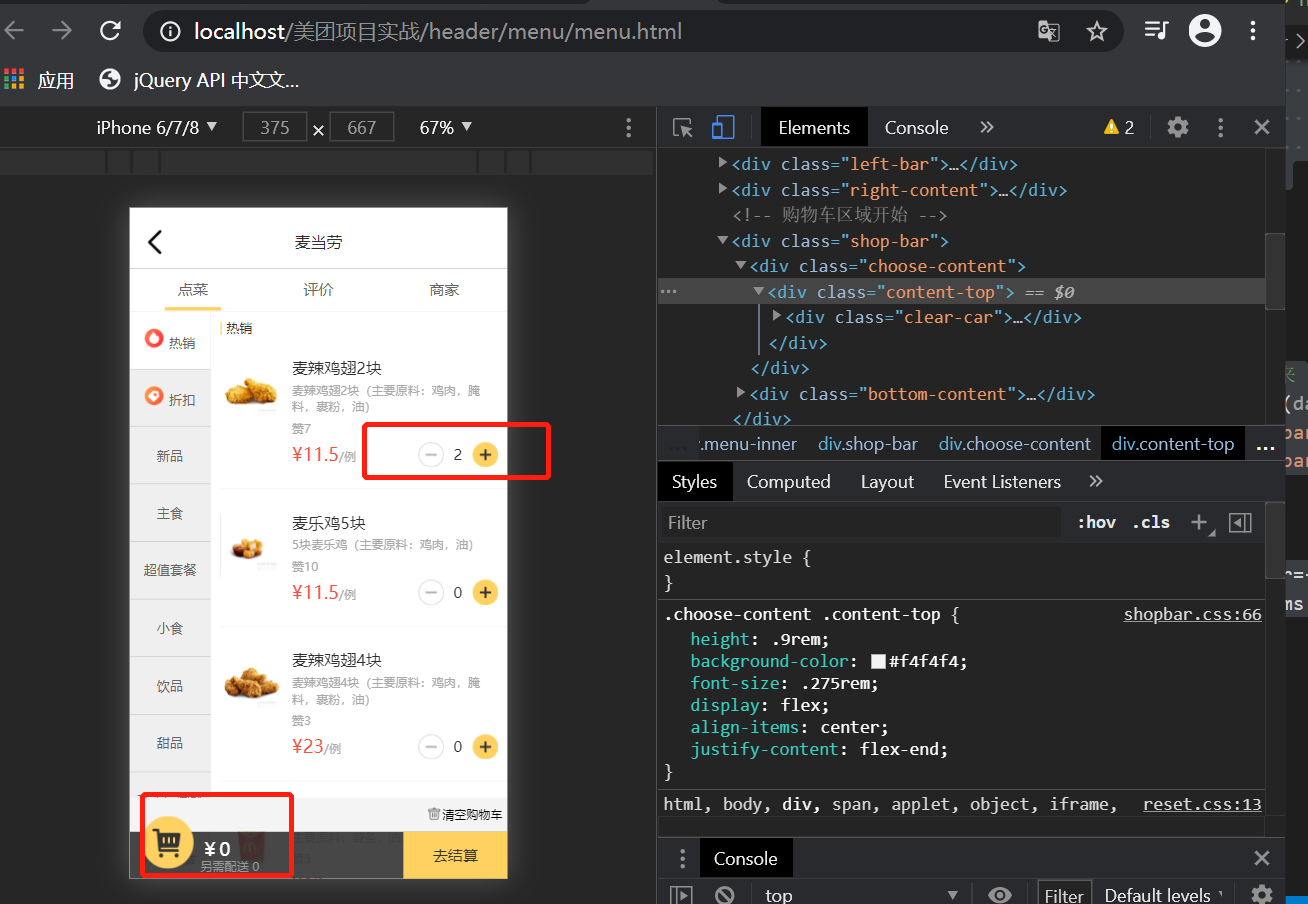This screenshot has height=904, width=1308.
Task: Select the 评价 tab in the app
Action: pos(318,290)
